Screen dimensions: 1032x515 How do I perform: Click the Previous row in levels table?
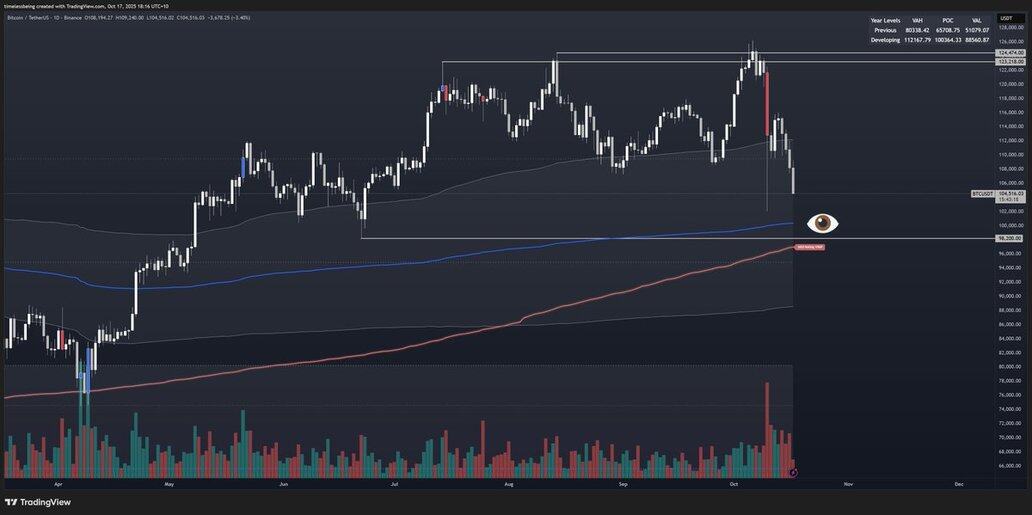[885, 30]
